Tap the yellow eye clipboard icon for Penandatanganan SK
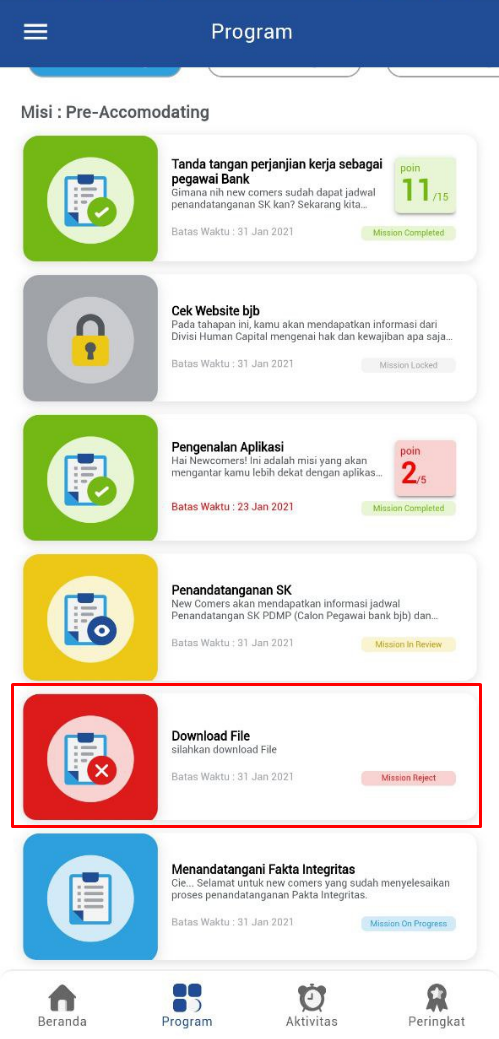 click(91, 618)
